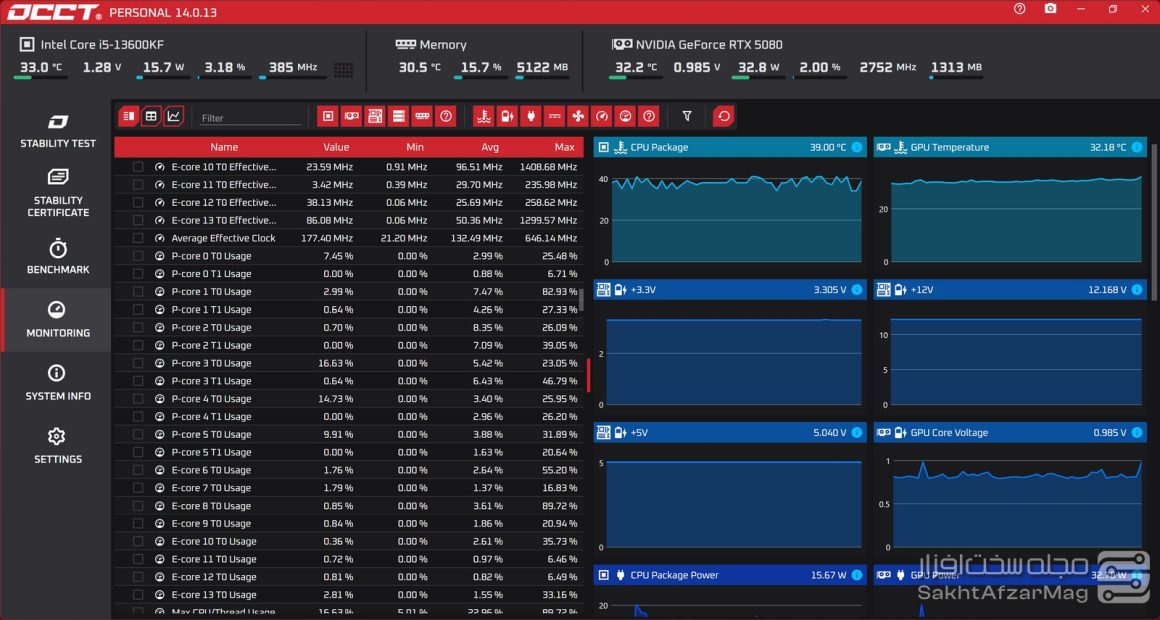Click the E-core 8 T0 Usage row name
The height and width of the screenshot is (620, 1160).
pyautogui.click(x=211, y=506)
